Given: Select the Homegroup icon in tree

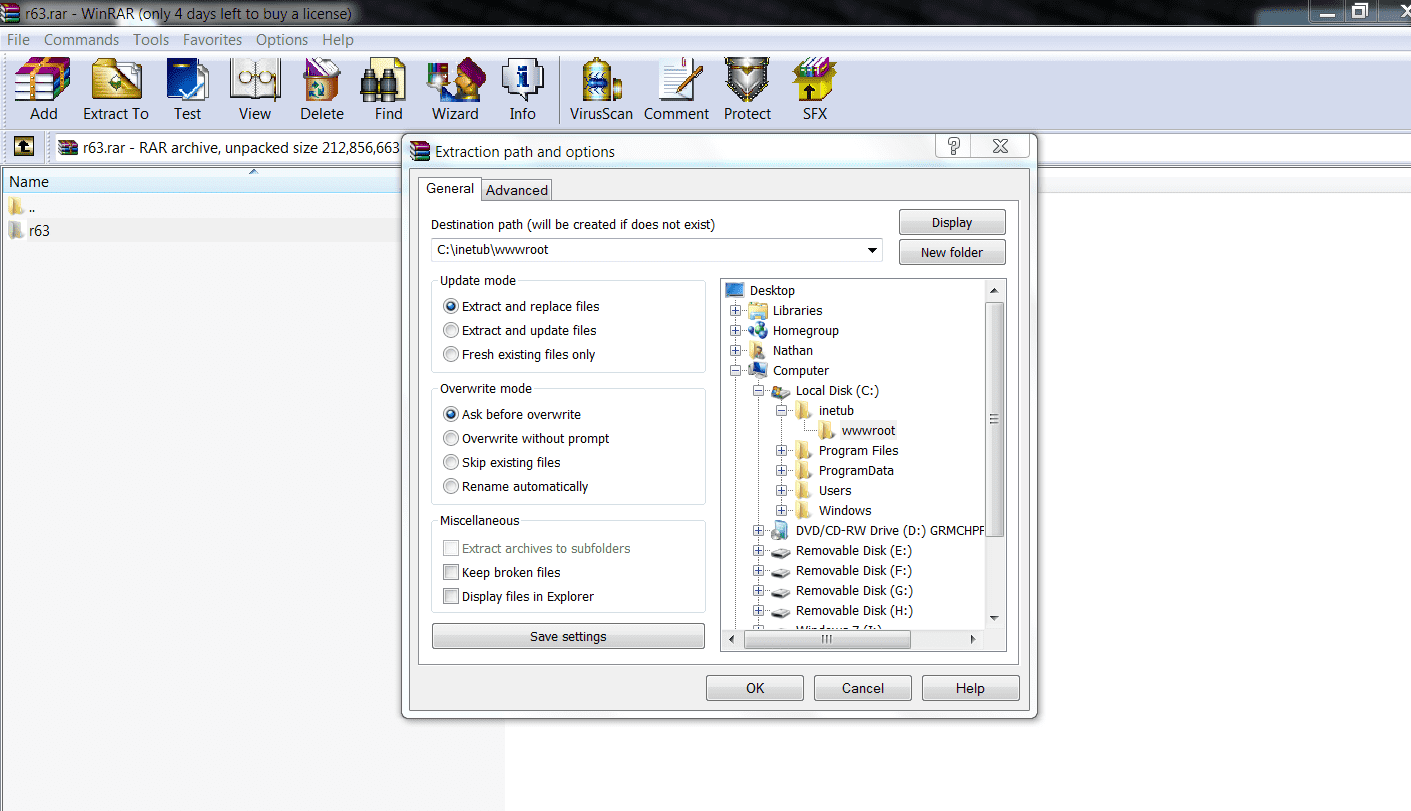Looking at the screenshot, I should coord(758,330).
